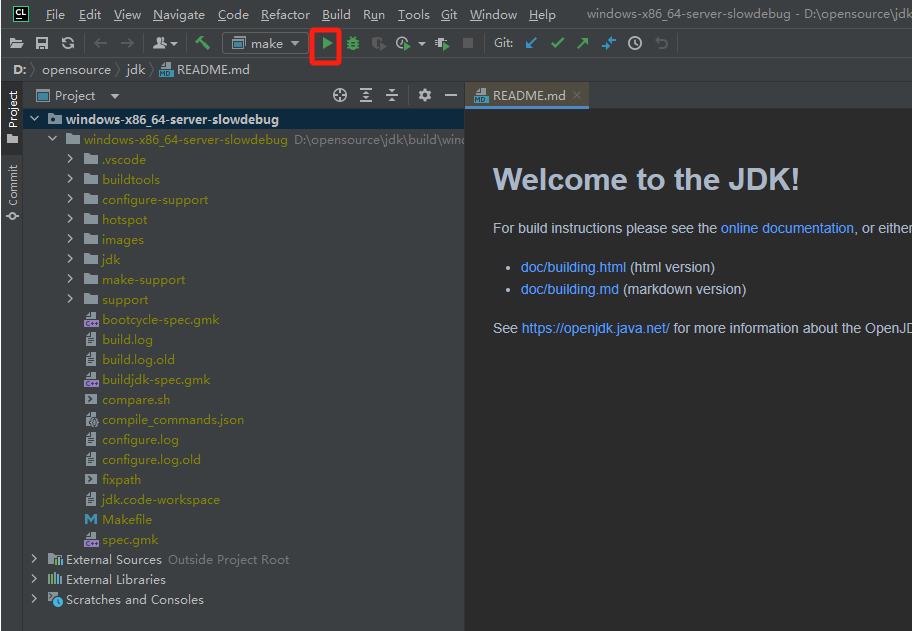Select configure.log.old file
This screenshot has width=912, height=631.
(151, 459)
